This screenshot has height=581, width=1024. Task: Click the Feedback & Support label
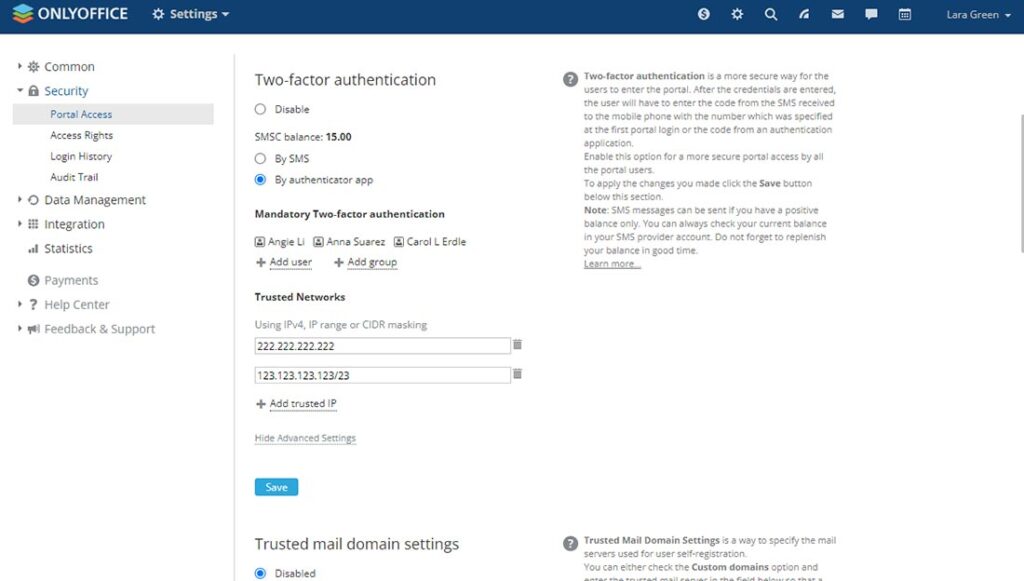[x=99, y=329]
